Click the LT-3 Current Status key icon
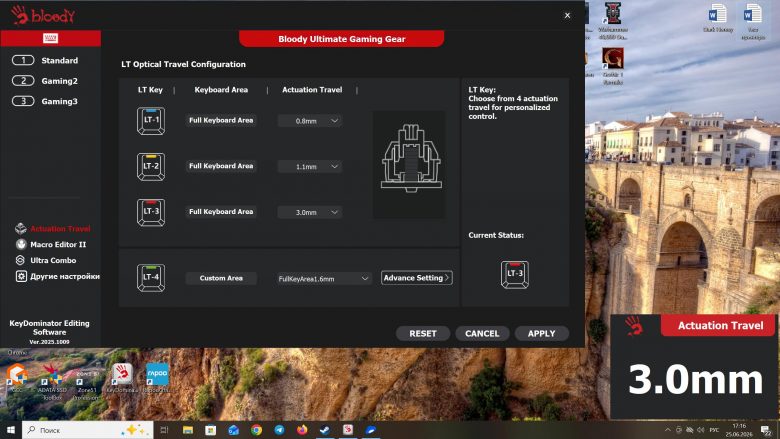Viewport: 780px width, 439px height. click(515, 274)
